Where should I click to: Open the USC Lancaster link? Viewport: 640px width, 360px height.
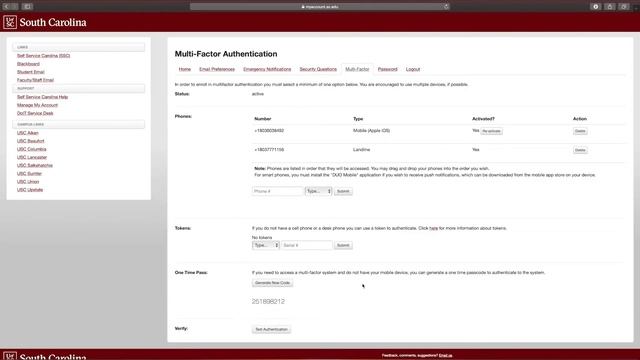(x=32, y=157)
